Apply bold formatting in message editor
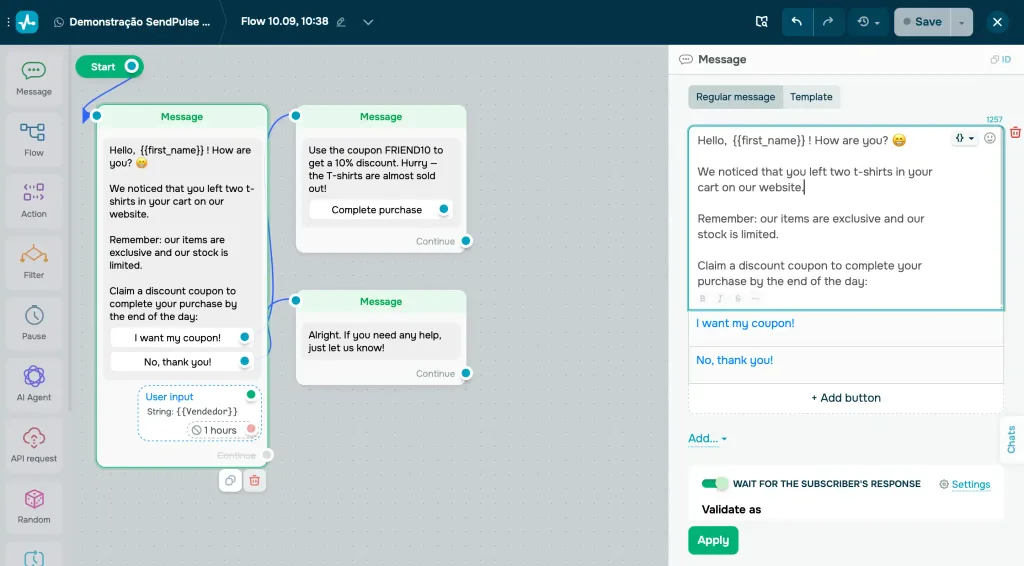1024x566 pixels. [703, 298]
